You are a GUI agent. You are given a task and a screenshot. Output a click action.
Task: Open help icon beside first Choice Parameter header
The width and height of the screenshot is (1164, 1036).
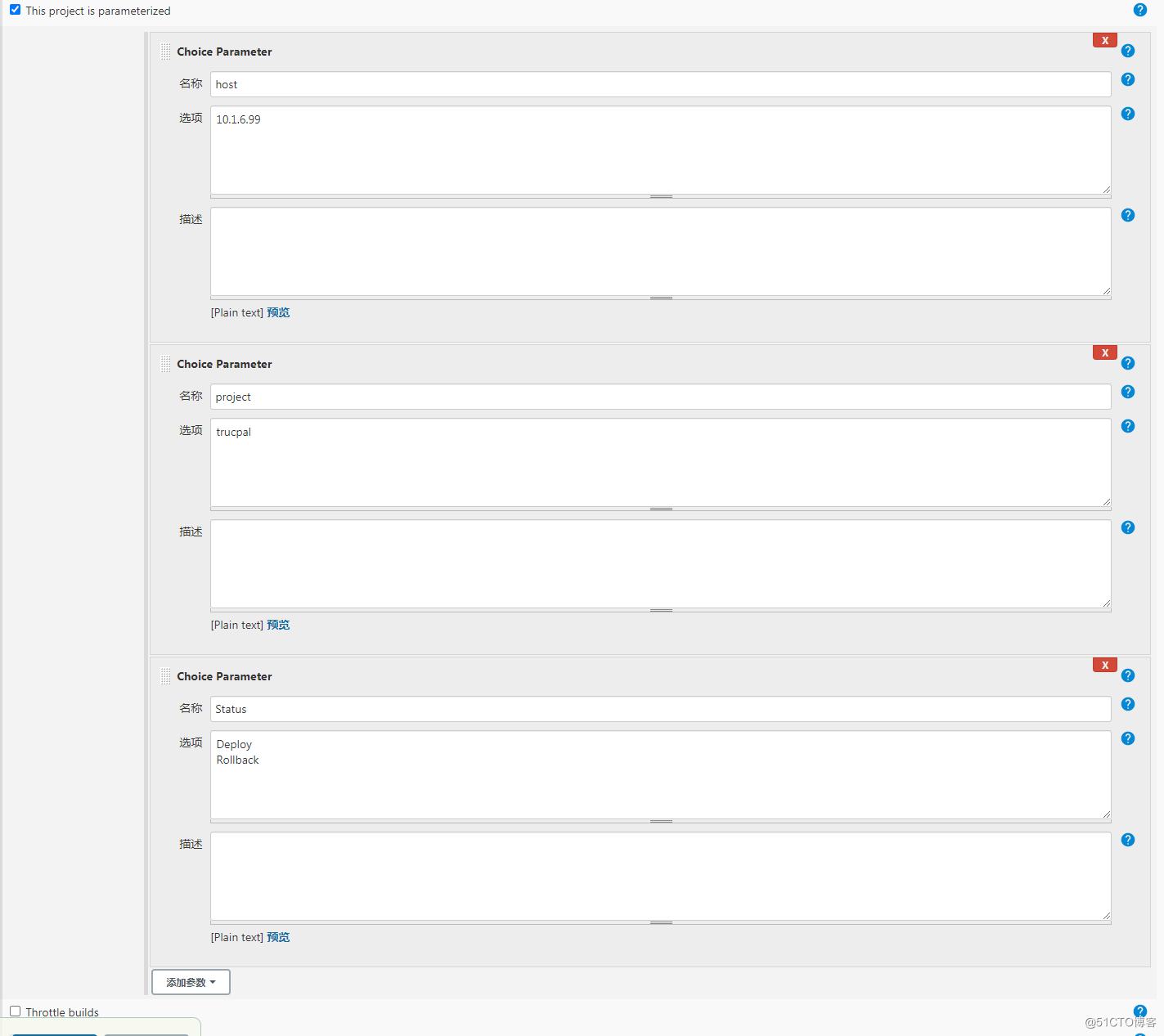1127,51
